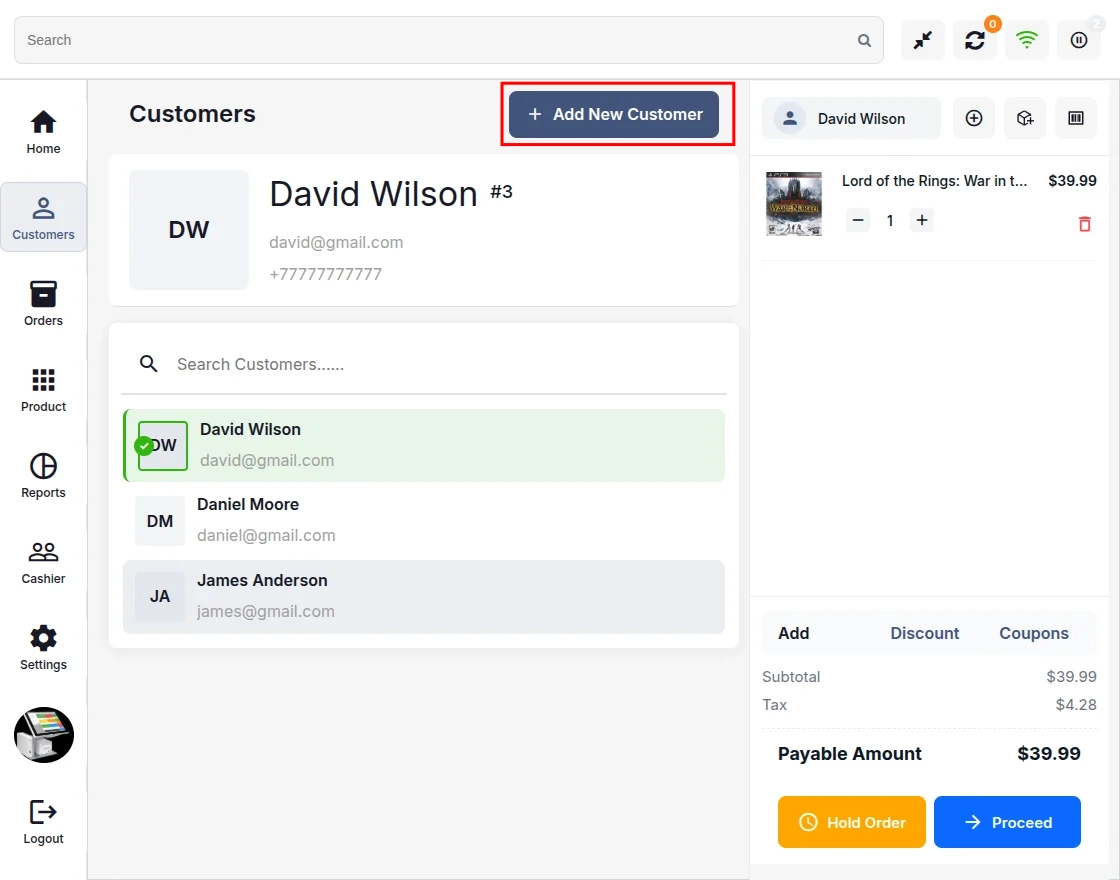Exit fullscreen using the collapse arrows icon
Image resolution: width=1120 pixels, height=880 pixels.
[923, 40]
